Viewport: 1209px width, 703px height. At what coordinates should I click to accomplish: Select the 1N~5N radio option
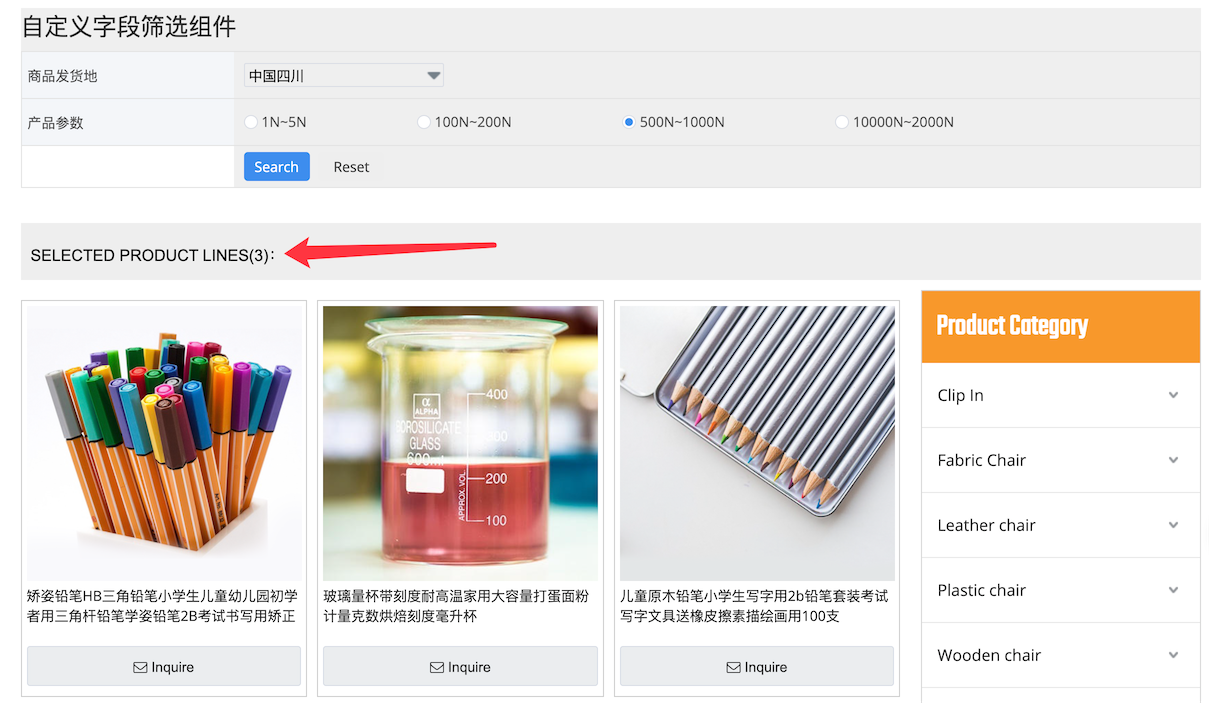(x=251, y=122)
